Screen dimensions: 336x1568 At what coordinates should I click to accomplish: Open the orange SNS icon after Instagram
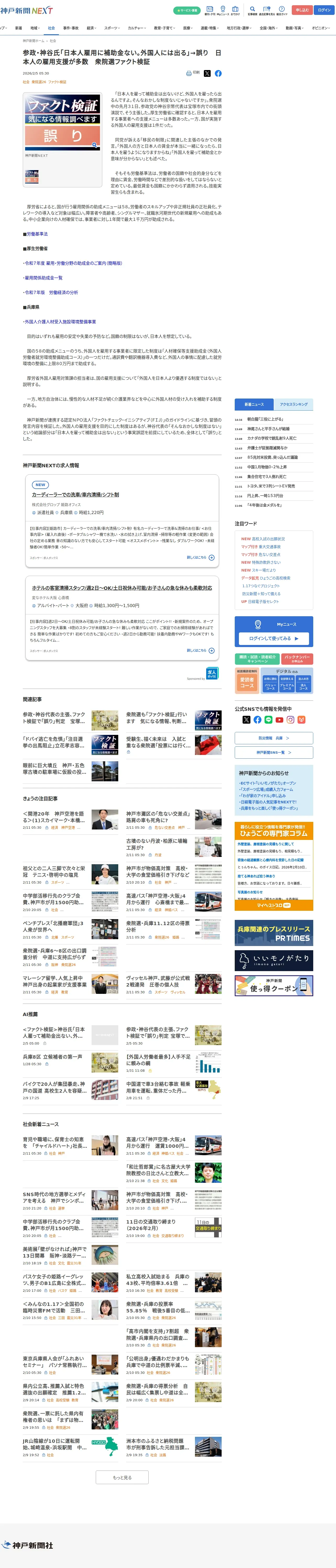click(x=301, y=719)
